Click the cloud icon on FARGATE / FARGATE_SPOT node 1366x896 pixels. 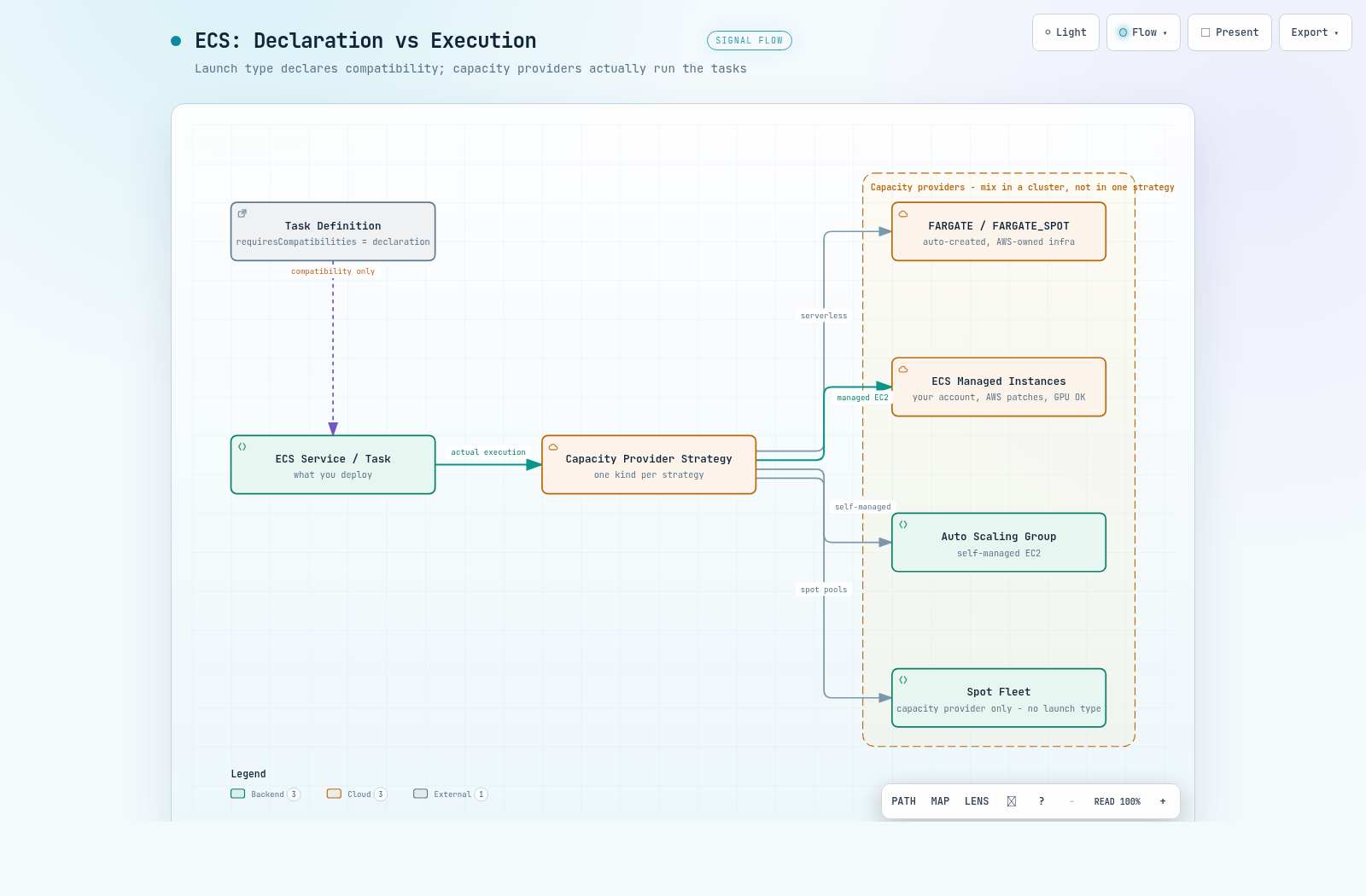click(x=903, y=213)
